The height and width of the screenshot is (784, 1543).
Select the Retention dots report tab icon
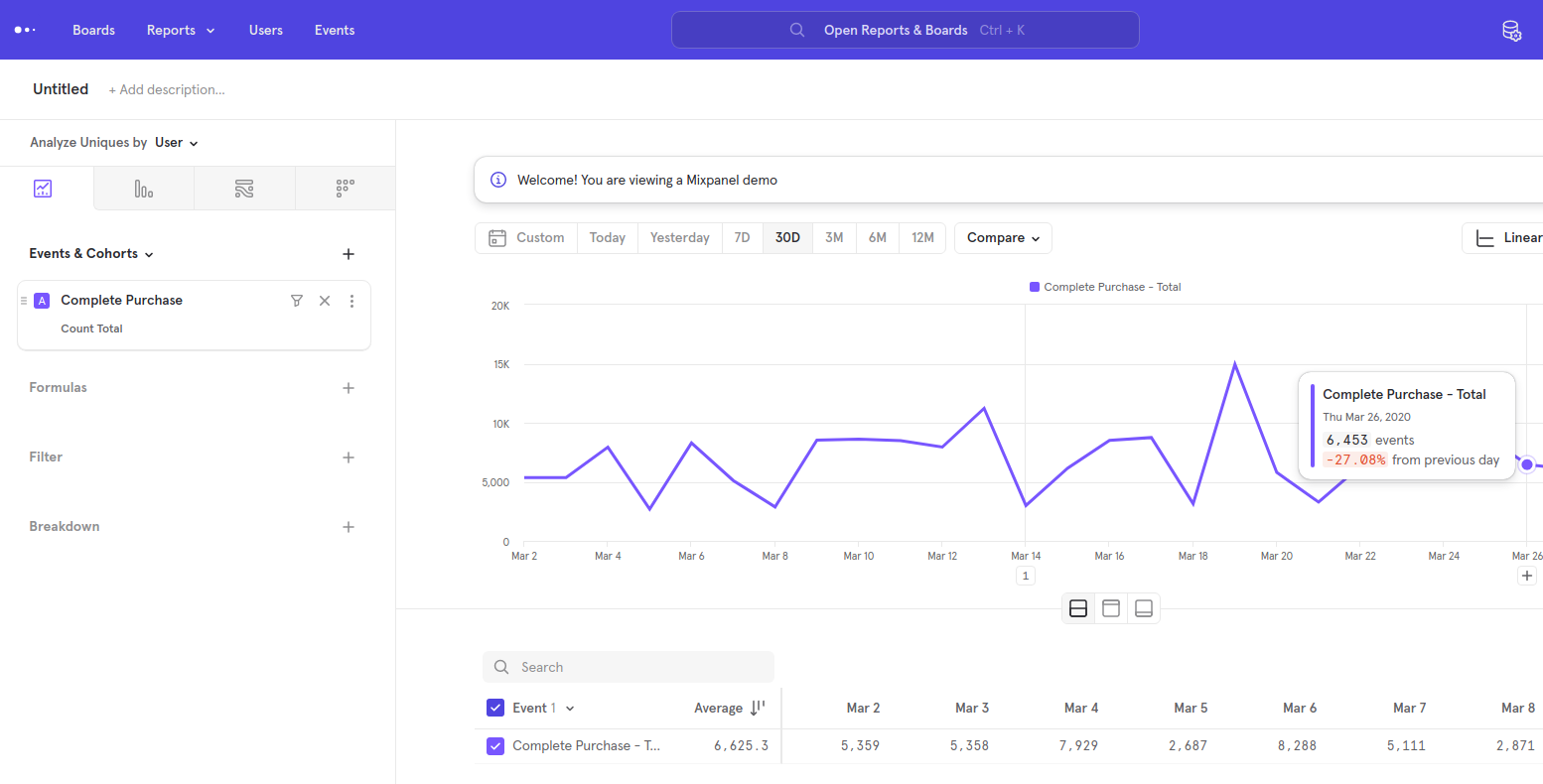345,189
